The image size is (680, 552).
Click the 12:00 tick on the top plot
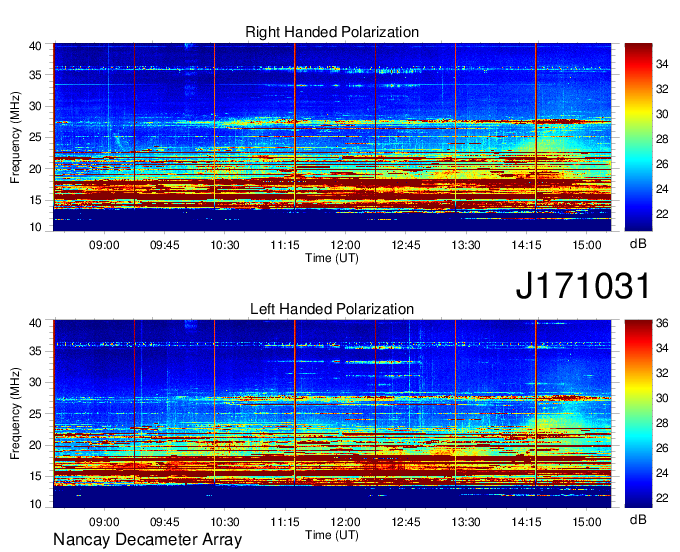click(x=345, y=245)
